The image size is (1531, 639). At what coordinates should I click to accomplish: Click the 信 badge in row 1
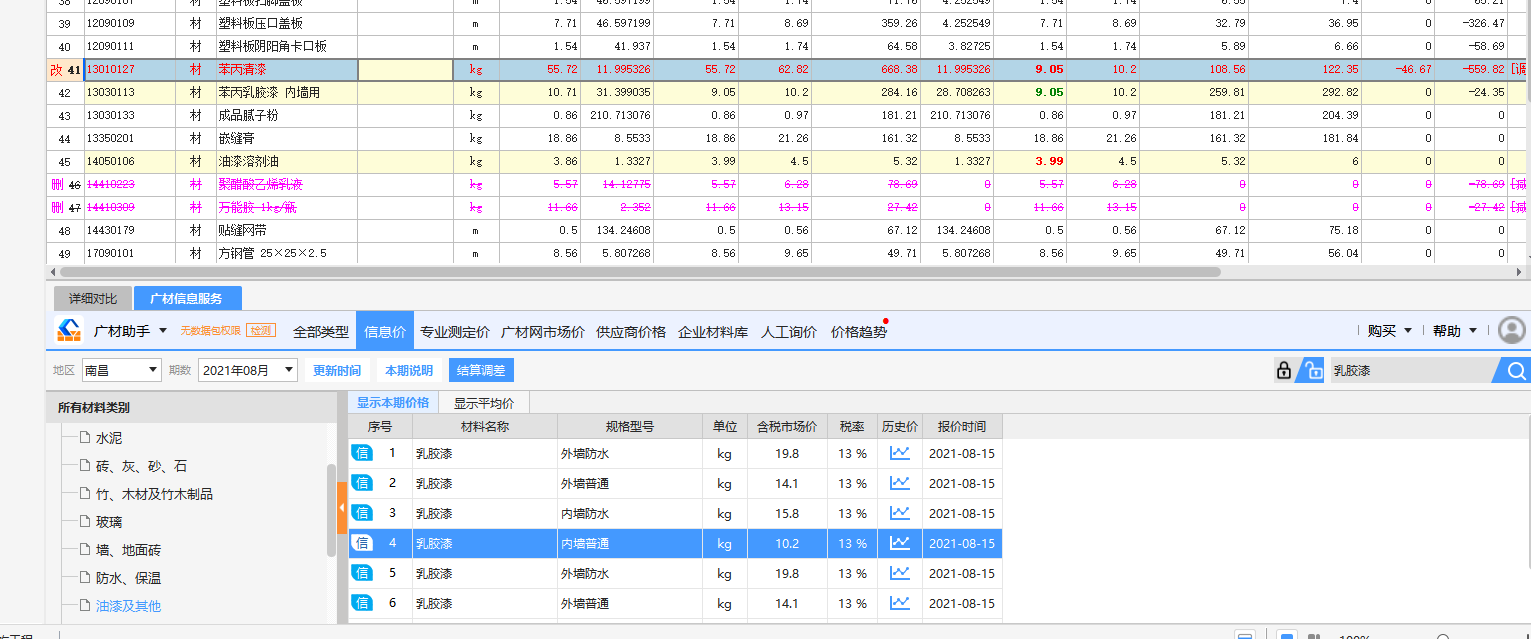pyautogui.click(x=363, y=453)
